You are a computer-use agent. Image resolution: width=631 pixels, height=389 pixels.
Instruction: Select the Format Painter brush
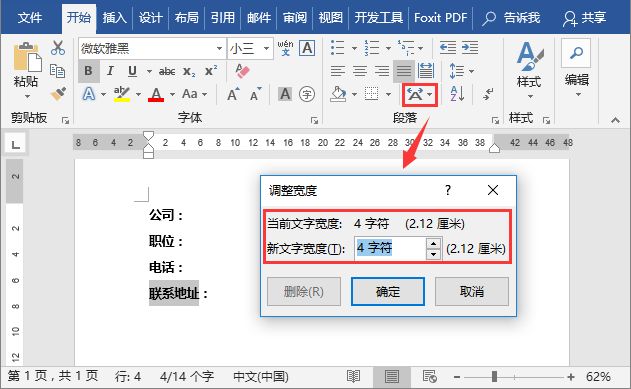tap(58, 94)
